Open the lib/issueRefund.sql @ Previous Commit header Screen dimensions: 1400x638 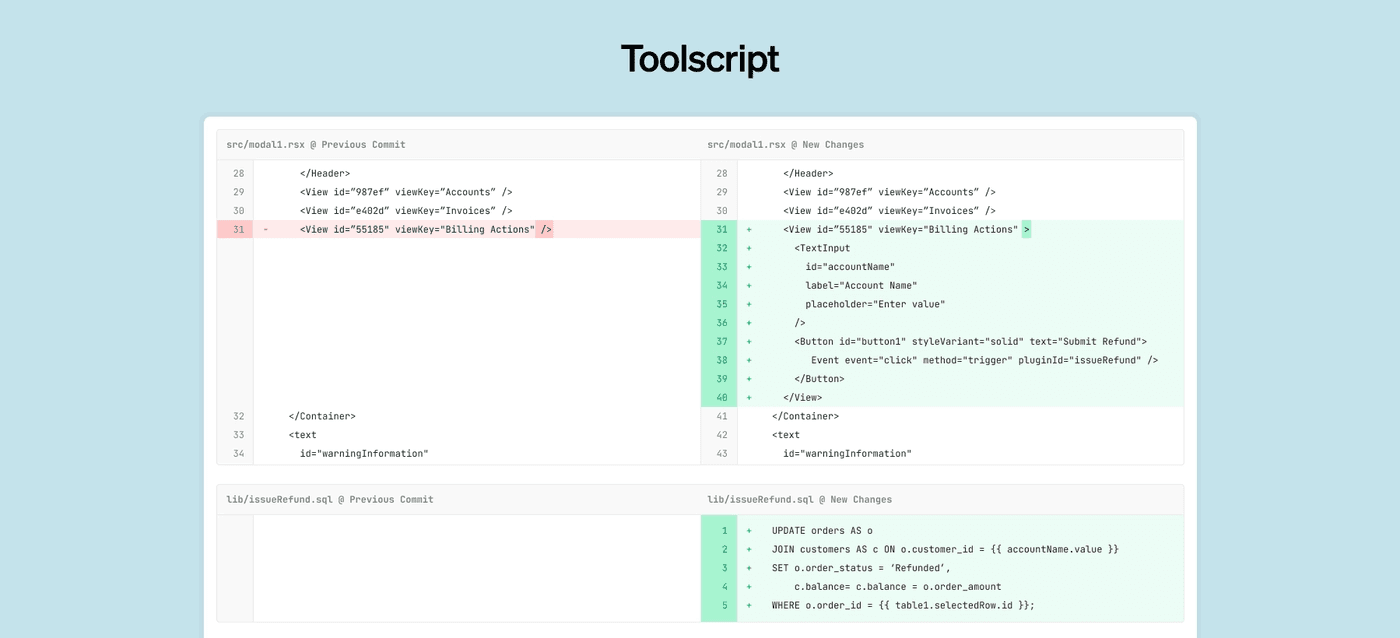point(330,500)
